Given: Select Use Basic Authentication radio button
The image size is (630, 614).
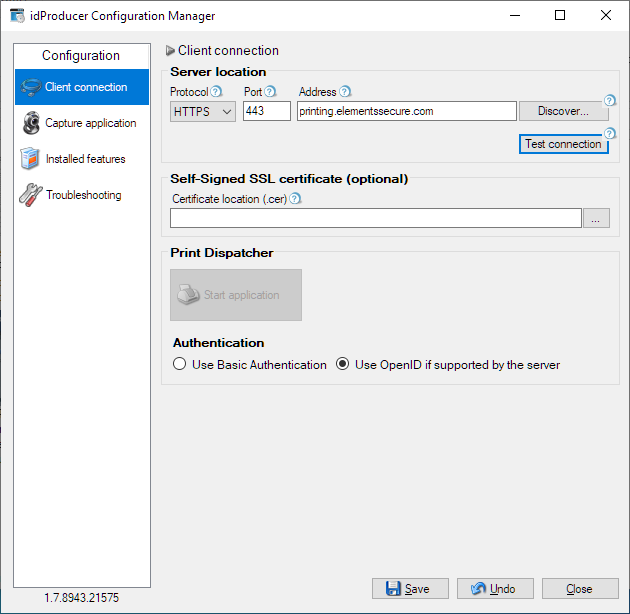Looking at the screenshot, I should coord(180,365).
